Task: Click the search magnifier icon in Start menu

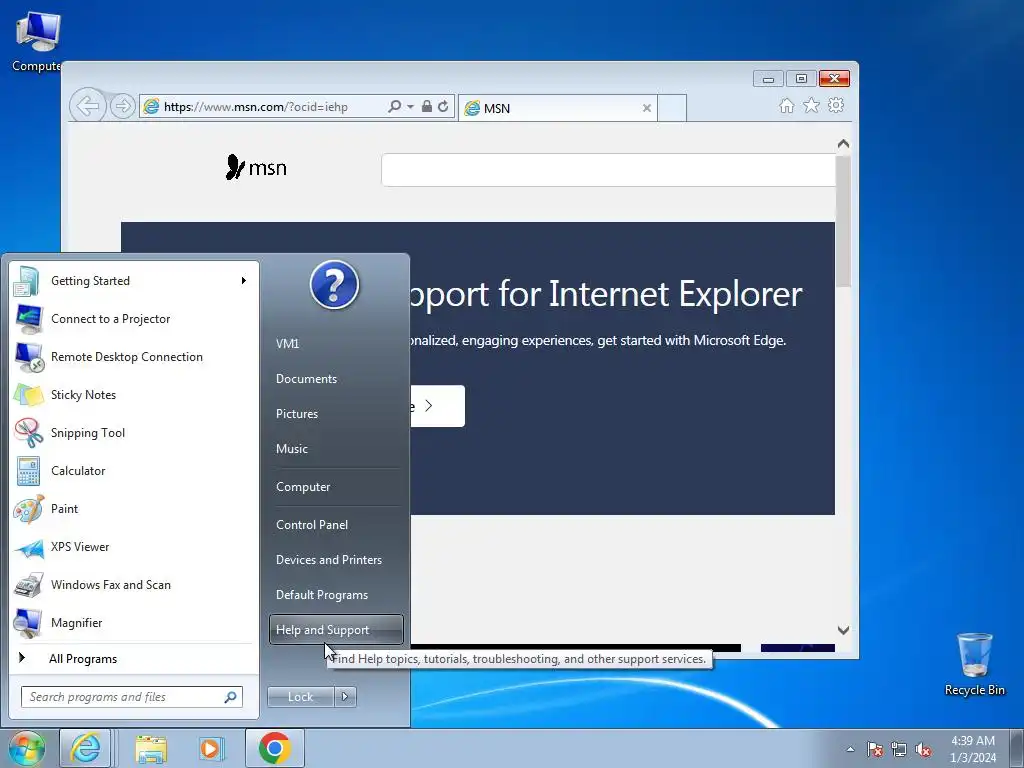Action: pos(230,697)
